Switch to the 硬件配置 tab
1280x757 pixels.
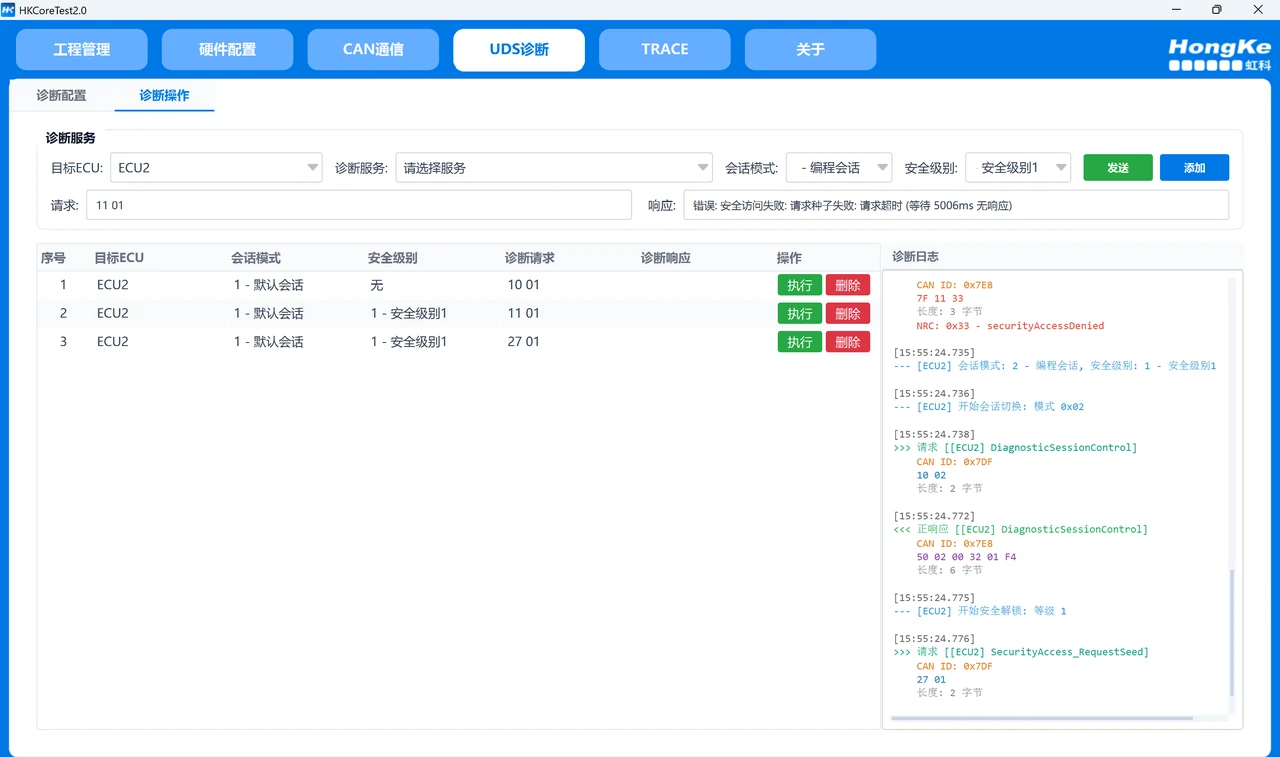tap(227, 49)
